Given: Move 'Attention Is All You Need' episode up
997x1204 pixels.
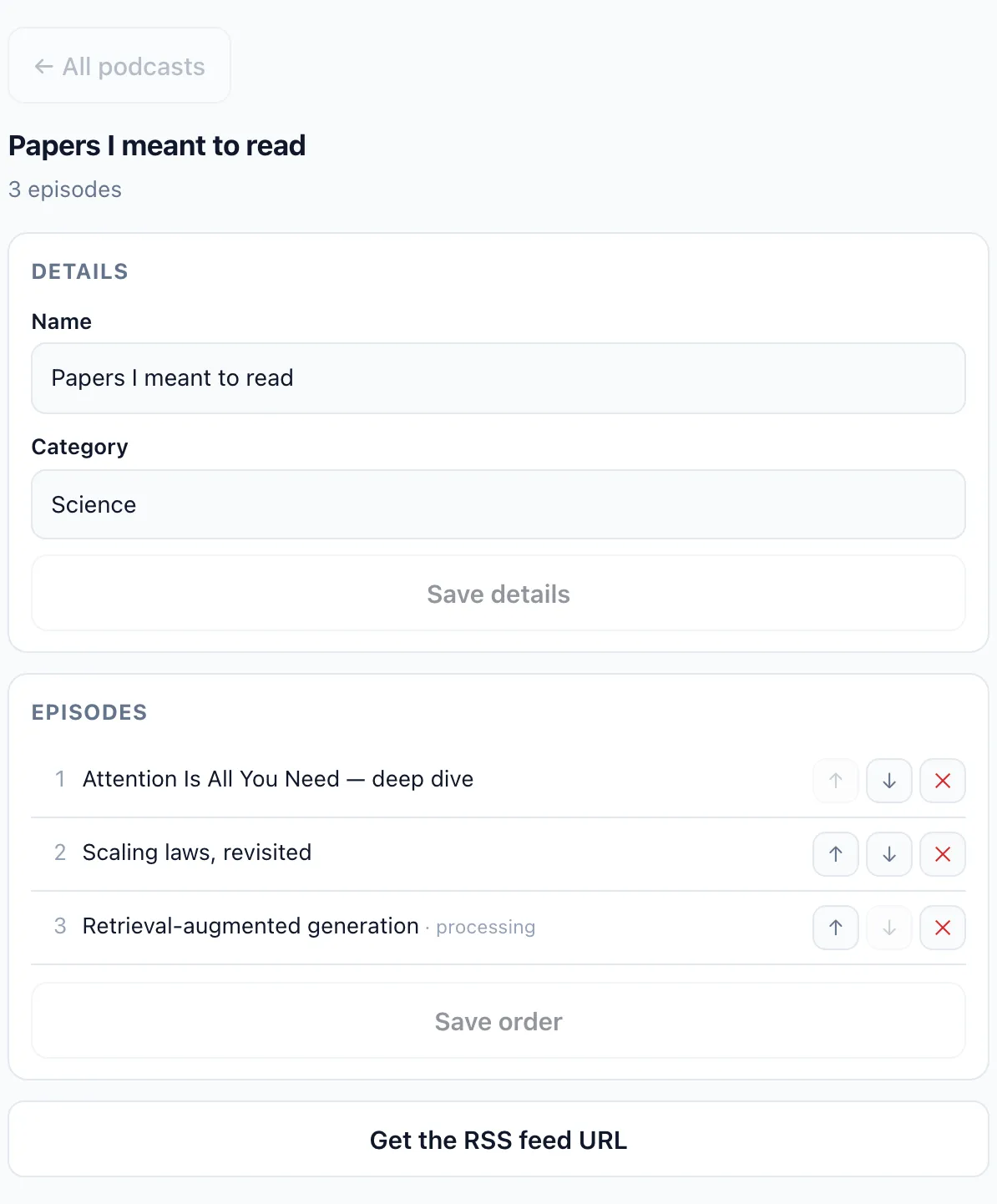Looking at the screenshot, I should click(836, 781).
